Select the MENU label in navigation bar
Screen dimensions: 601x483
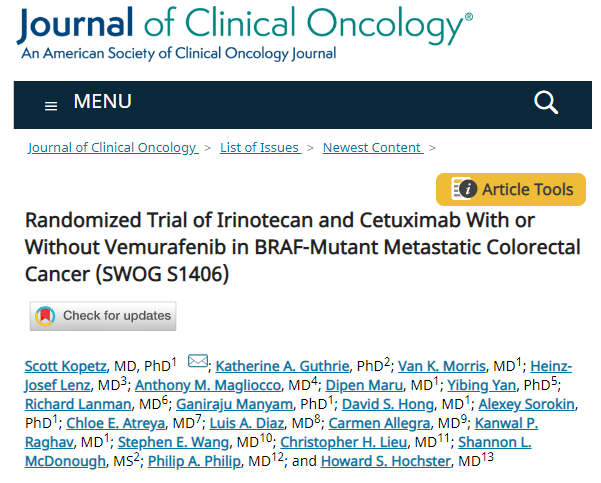tap(102, 102)
